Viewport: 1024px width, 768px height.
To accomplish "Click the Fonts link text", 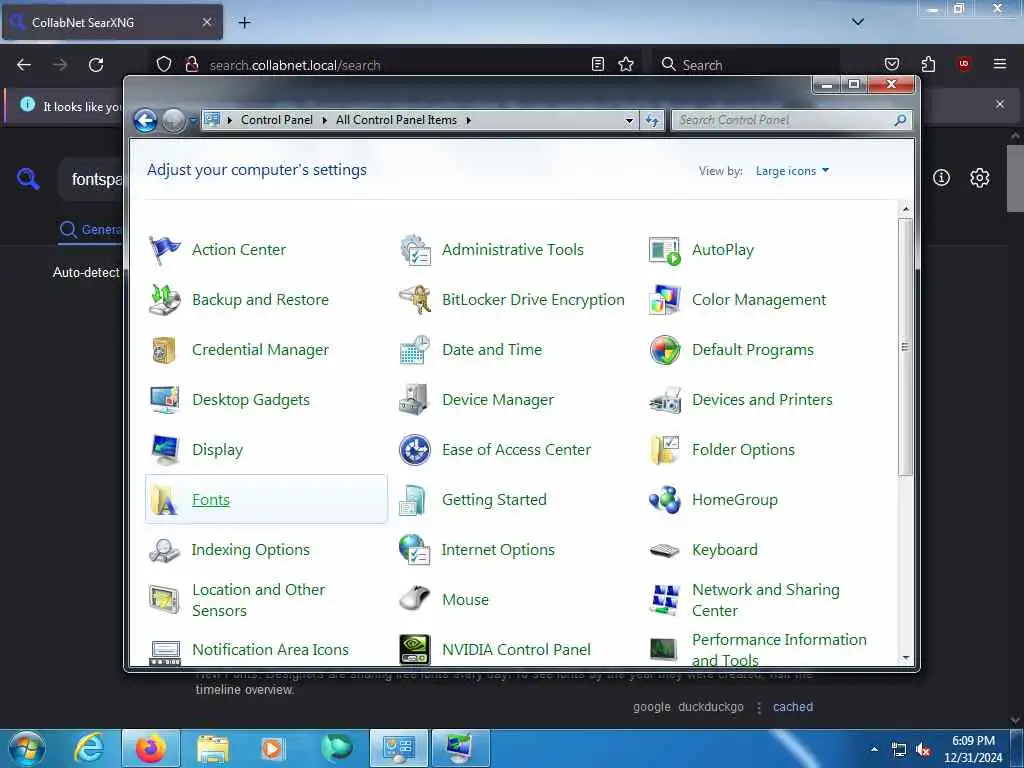I will coord(211,500).
